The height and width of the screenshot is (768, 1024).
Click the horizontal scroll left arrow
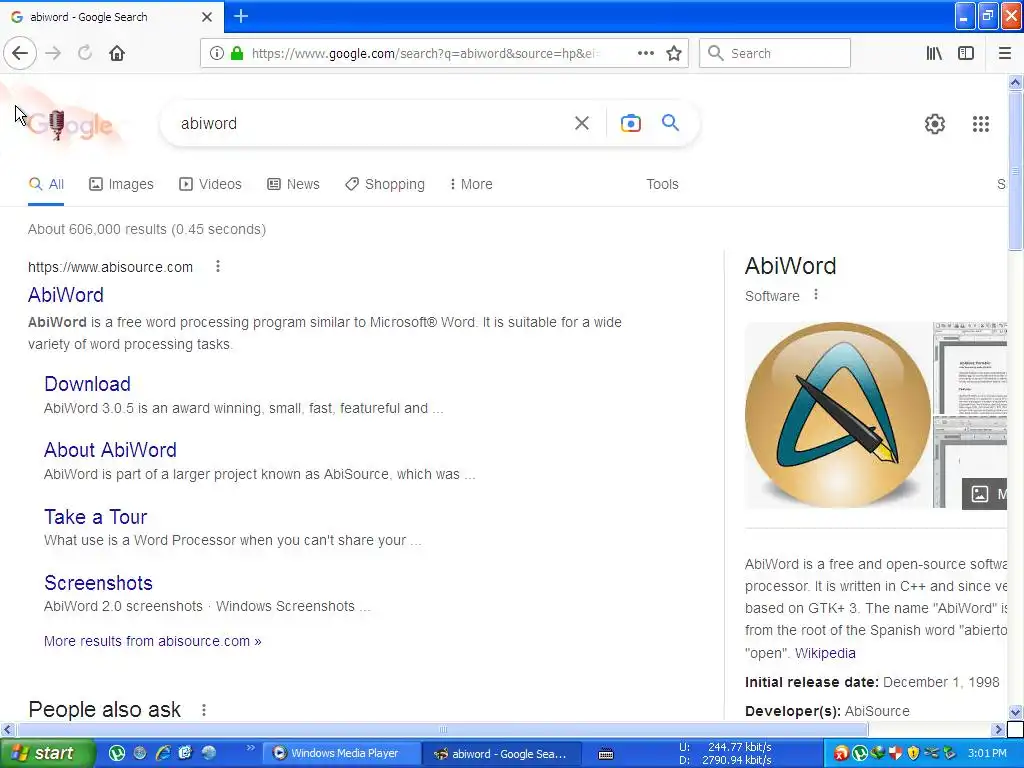[x=7, y=729]
